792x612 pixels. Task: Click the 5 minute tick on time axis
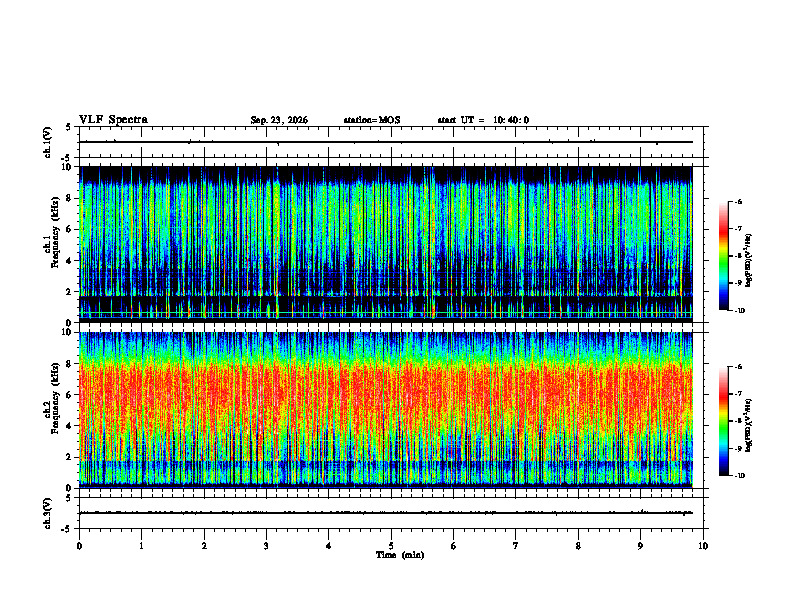pos(391,546)
